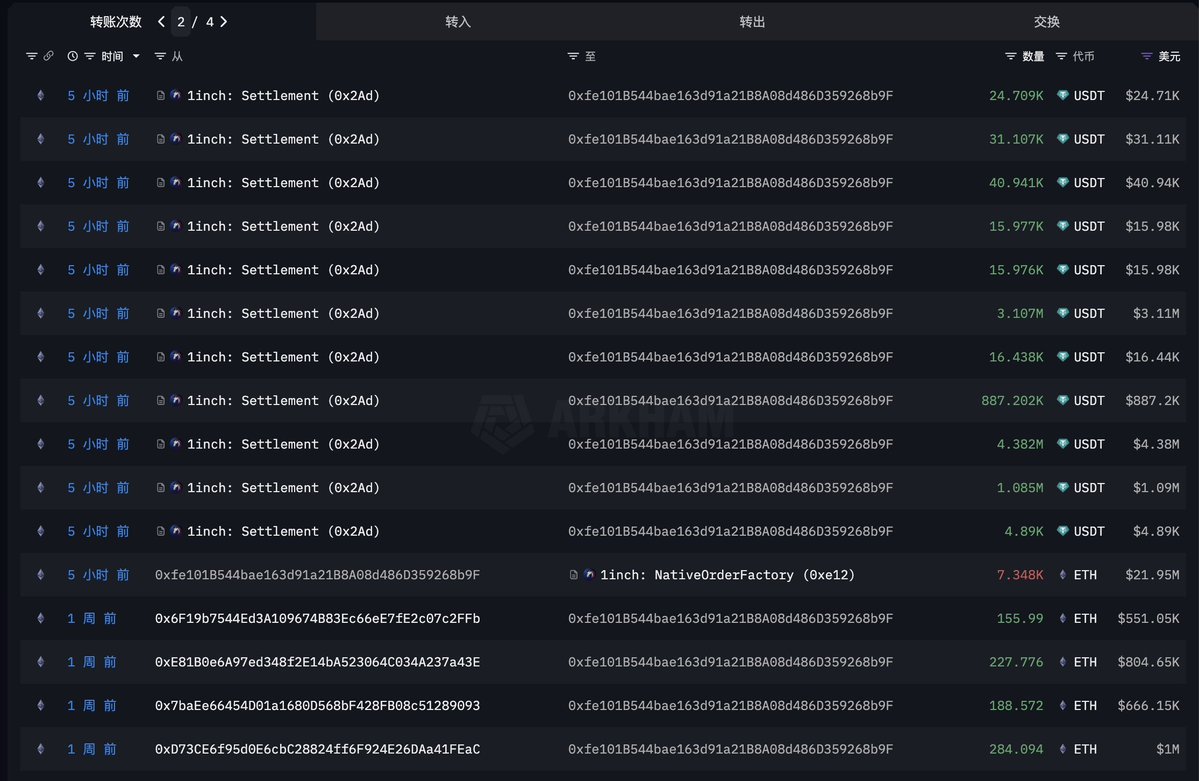This screenshot has height=781, width=1199.
Task: Click 数量 column header label
Action: (x=1033, y=56)
